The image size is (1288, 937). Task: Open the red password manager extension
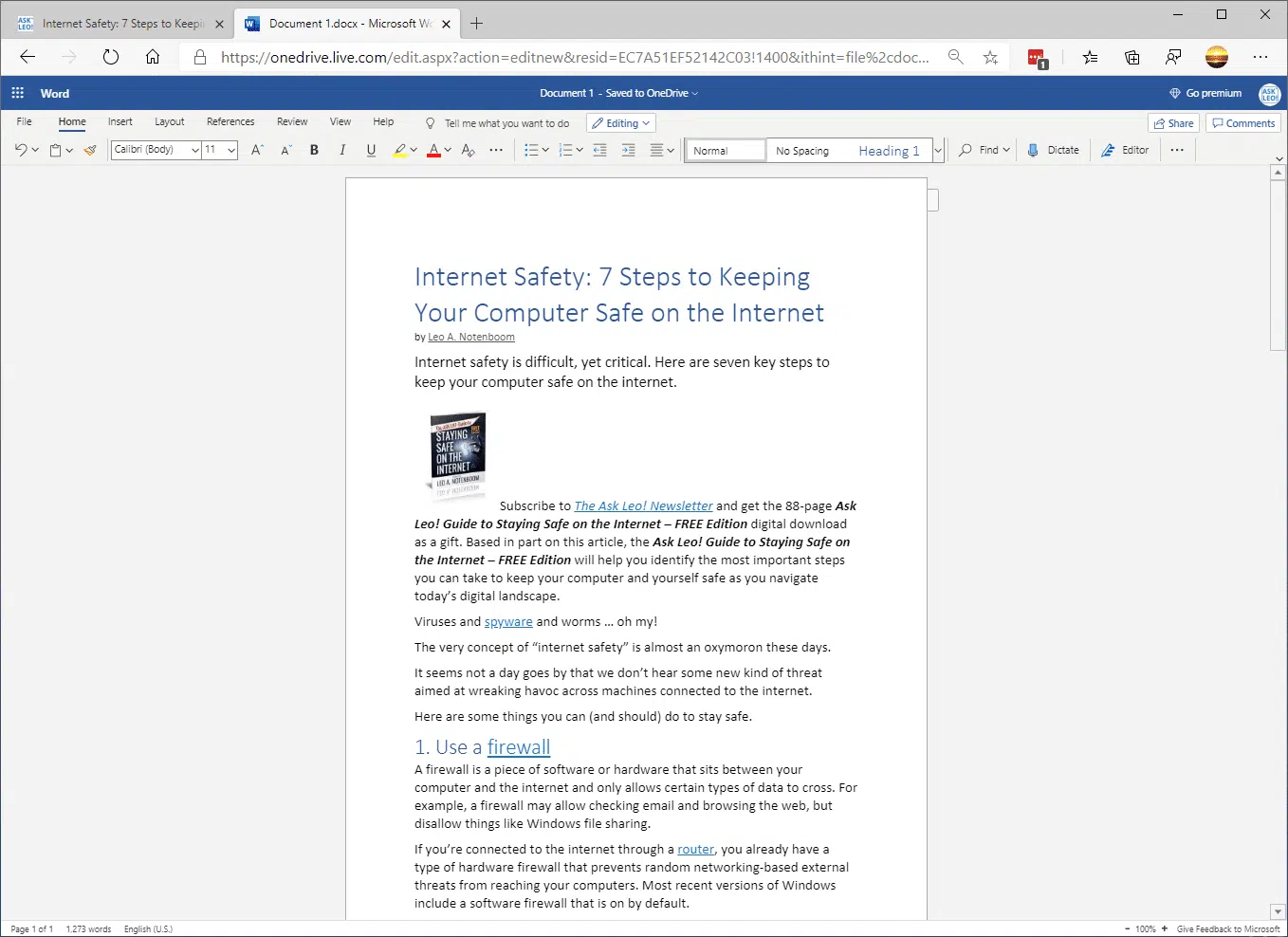[x=1037, y=58]
